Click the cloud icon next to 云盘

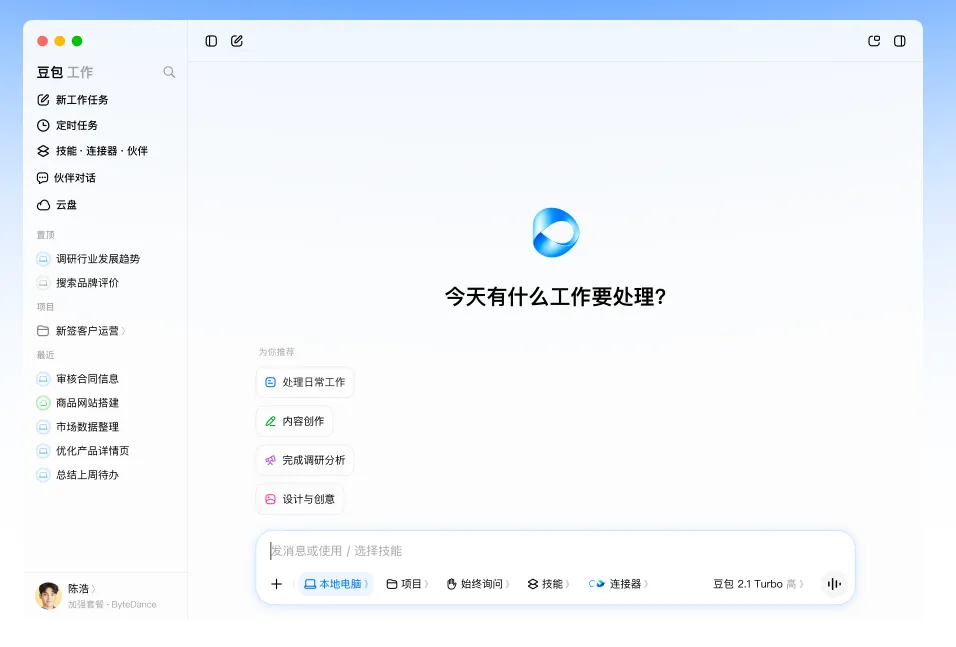(43, 205)
